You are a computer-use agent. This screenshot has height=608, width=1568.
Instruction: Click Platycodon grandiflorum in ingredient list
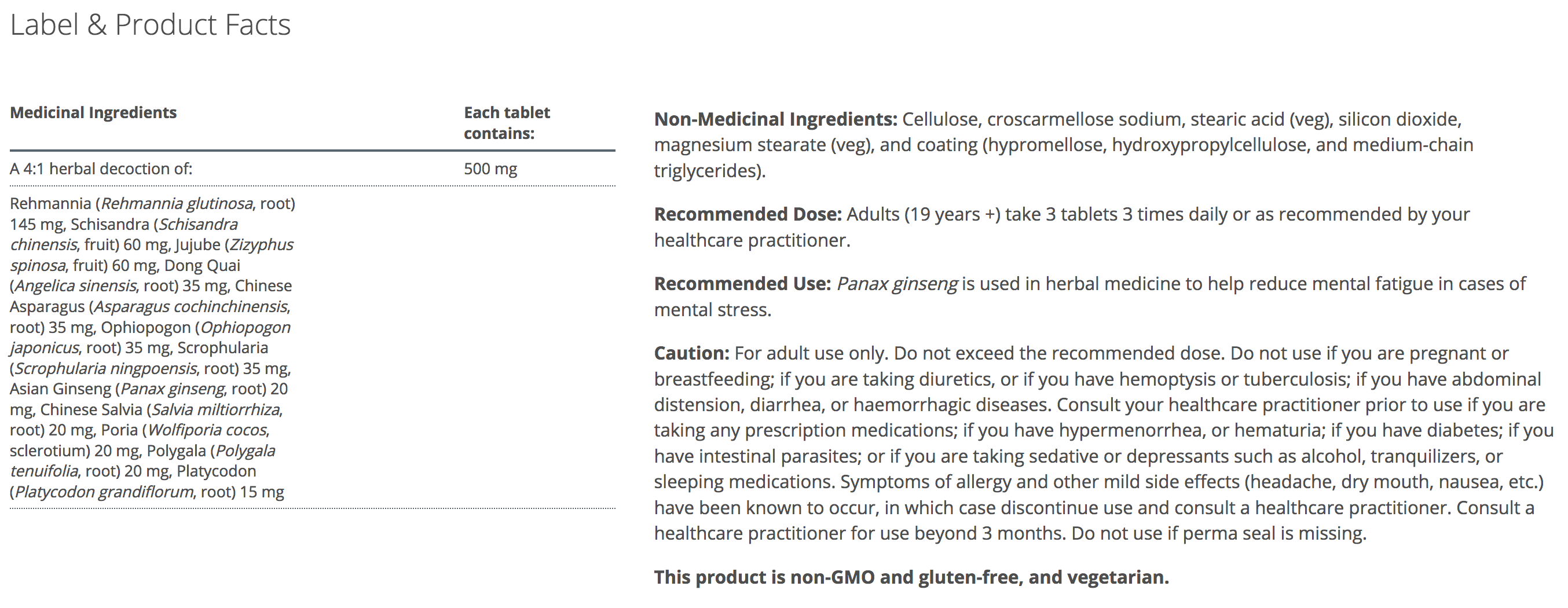[x=104, y=492]
